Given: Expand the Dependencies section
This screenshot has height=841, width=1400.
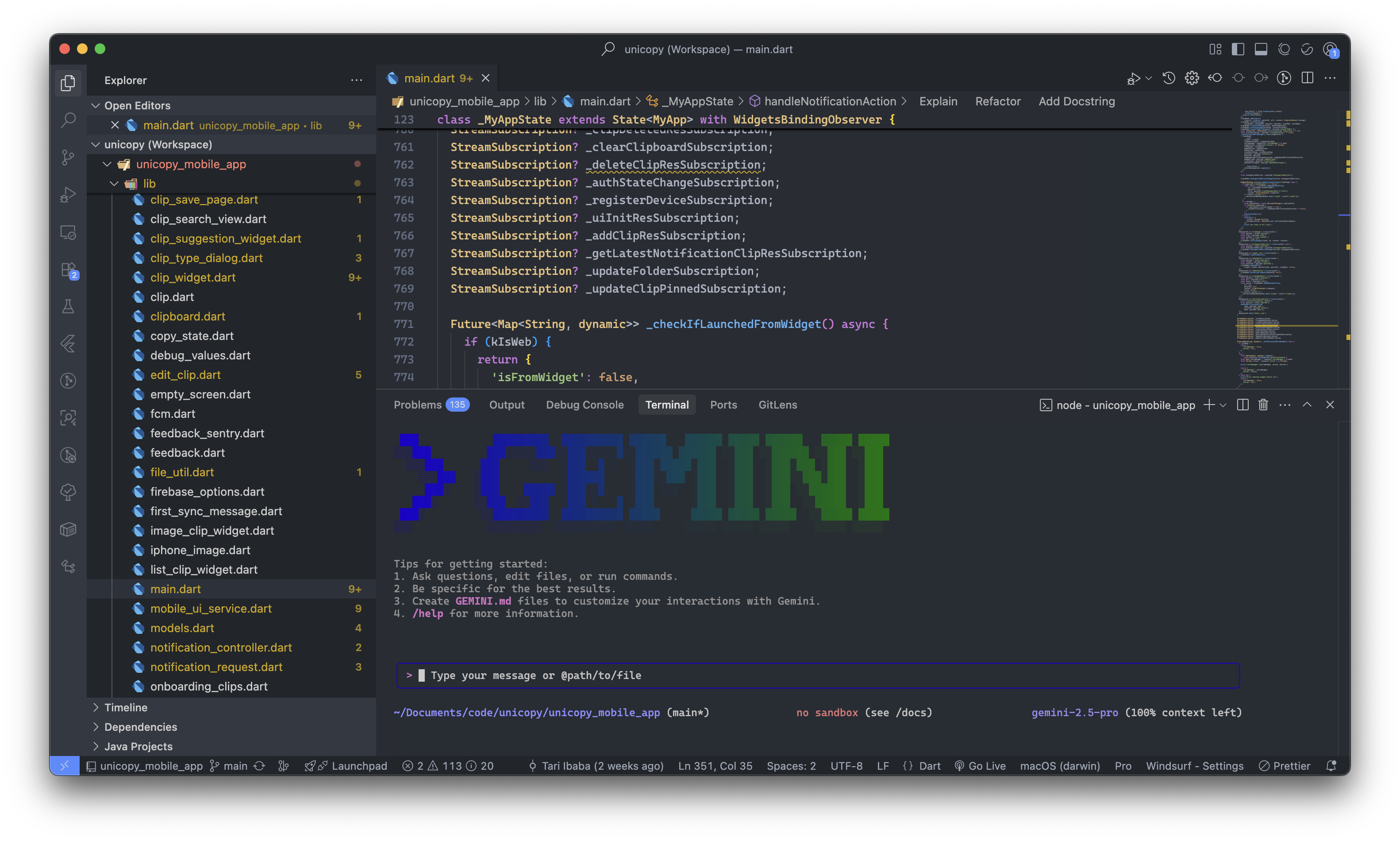Looking at the screenshot, I should click(x=96, y=726).
